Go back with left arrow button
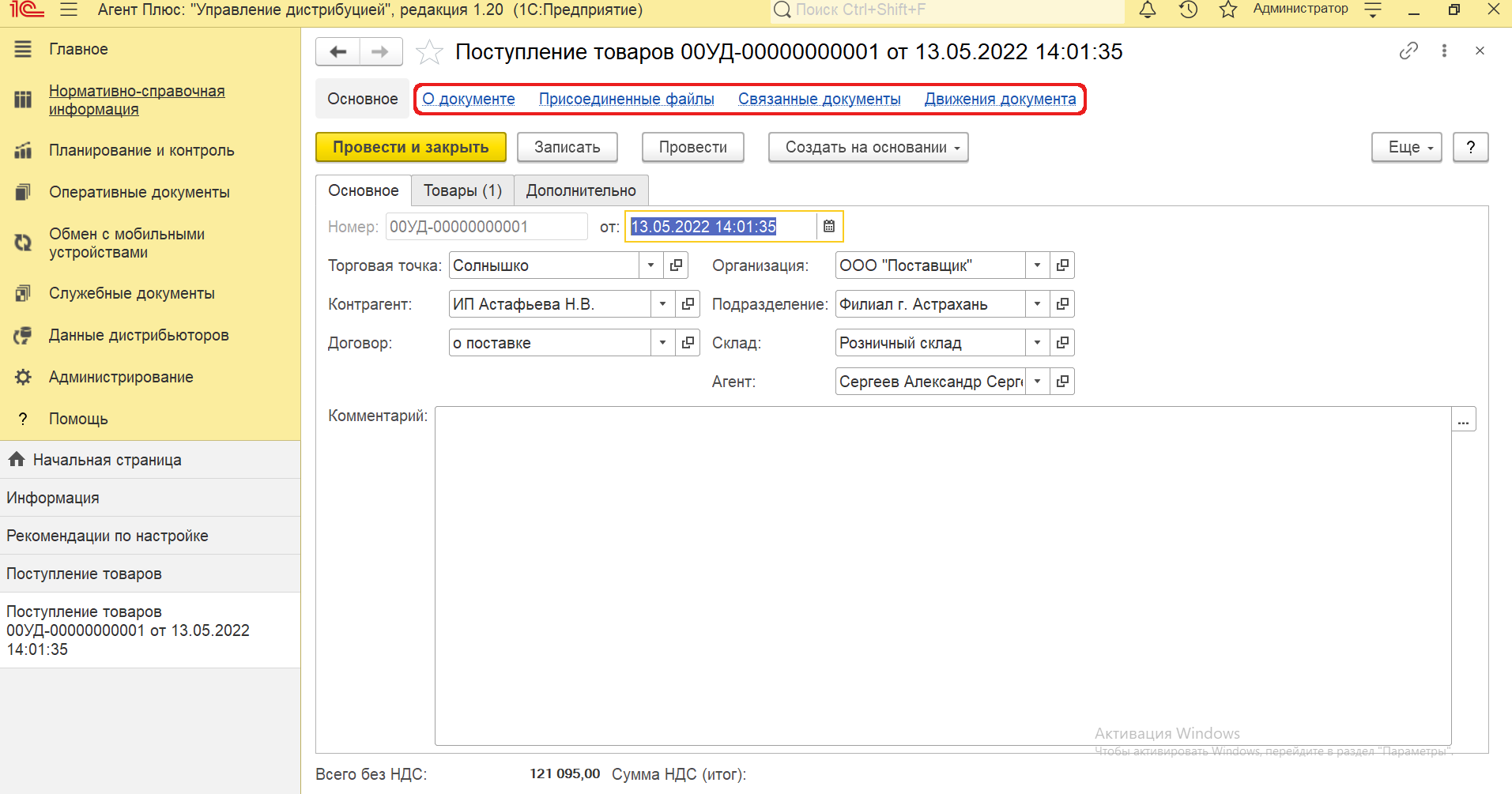Screen dimensions: 1512x794 click(338, 51)
